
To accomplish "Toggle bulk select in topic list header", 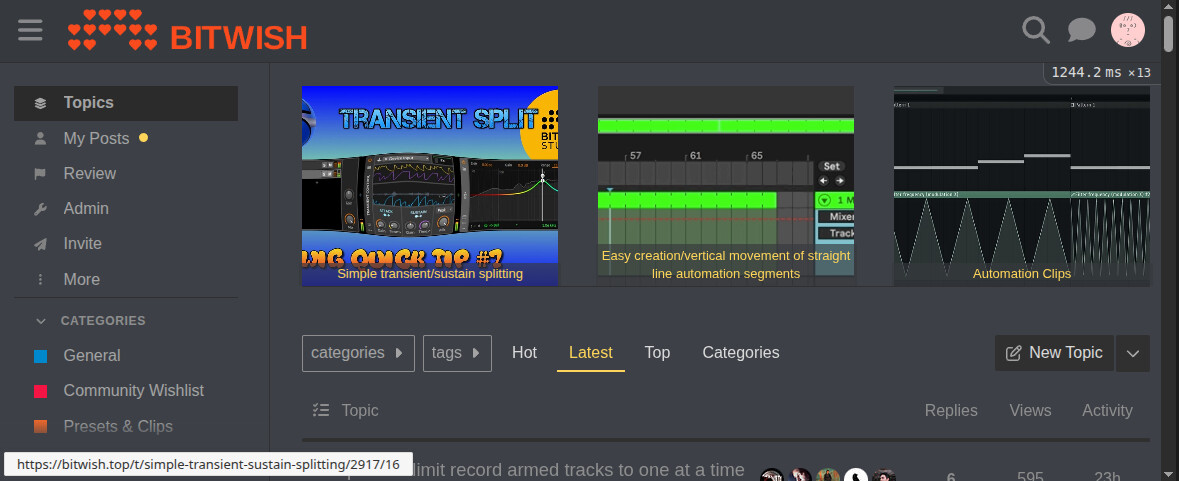I will point(320,410).
